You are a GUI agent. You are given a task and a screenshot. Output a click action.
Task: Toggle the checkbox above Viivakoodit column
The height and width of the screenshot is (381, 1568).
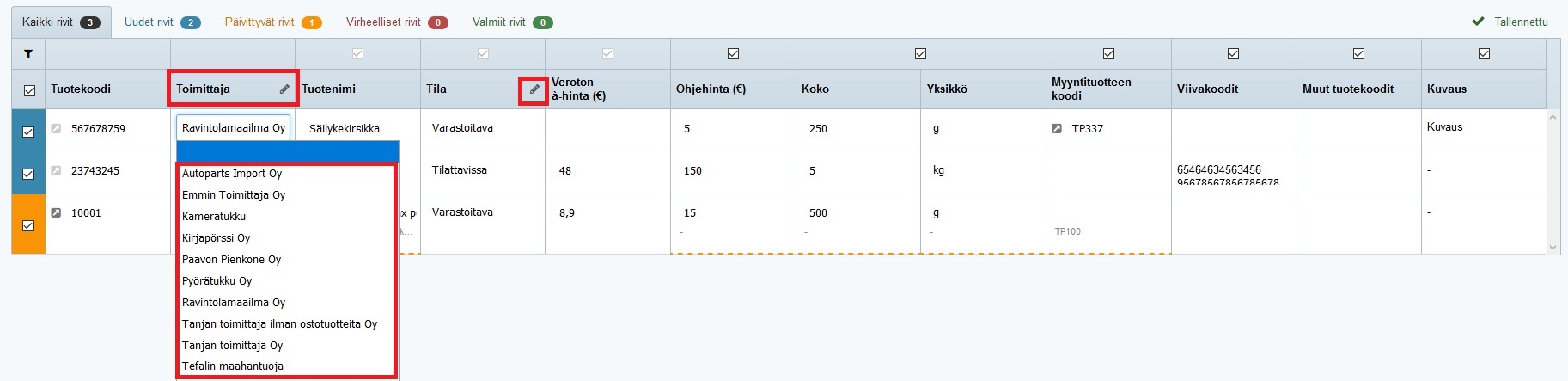[x=1233, y=54]
